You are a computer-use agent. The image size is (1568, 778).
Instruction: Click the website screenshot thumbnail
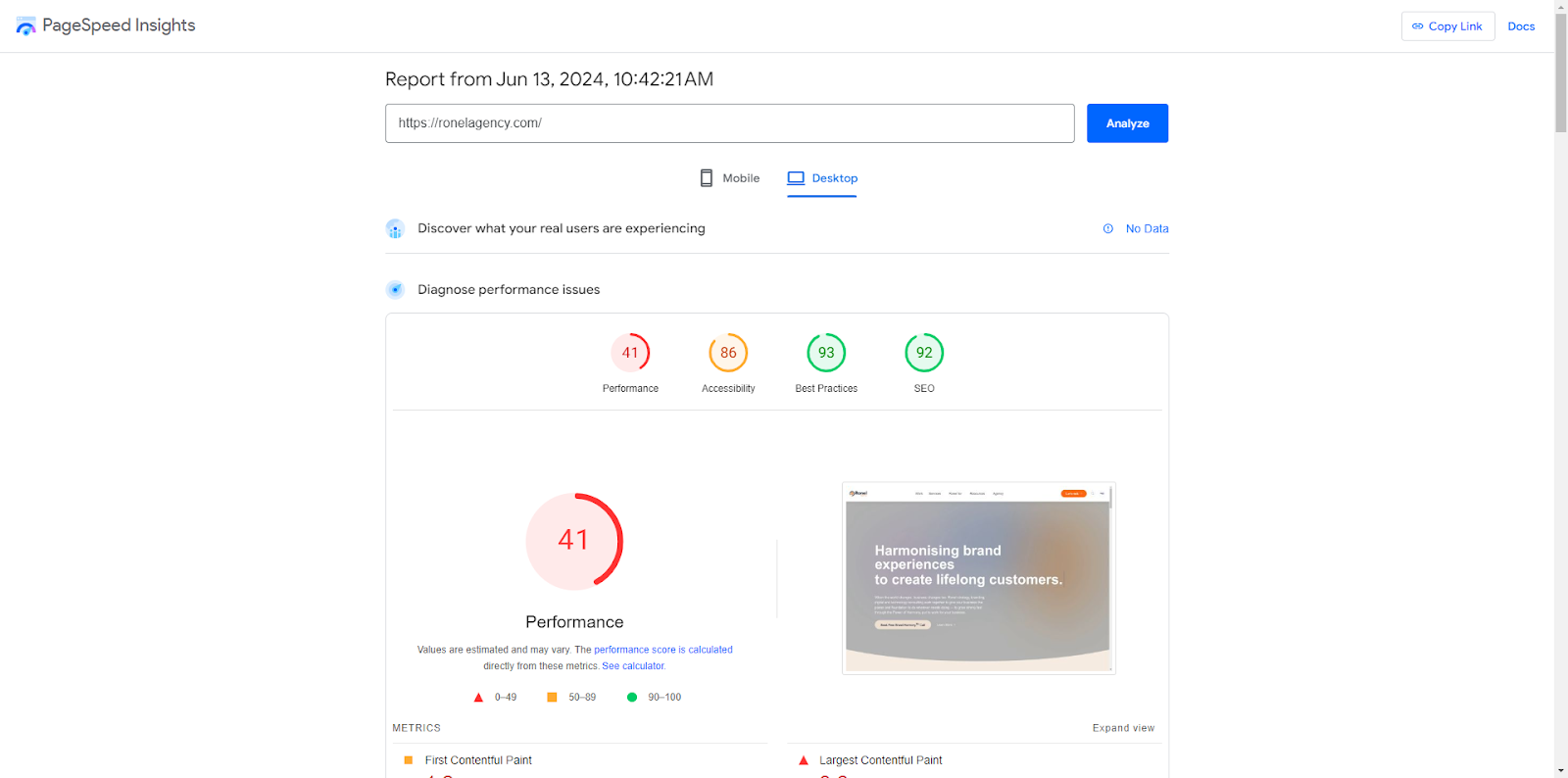(x=978, y=578)
